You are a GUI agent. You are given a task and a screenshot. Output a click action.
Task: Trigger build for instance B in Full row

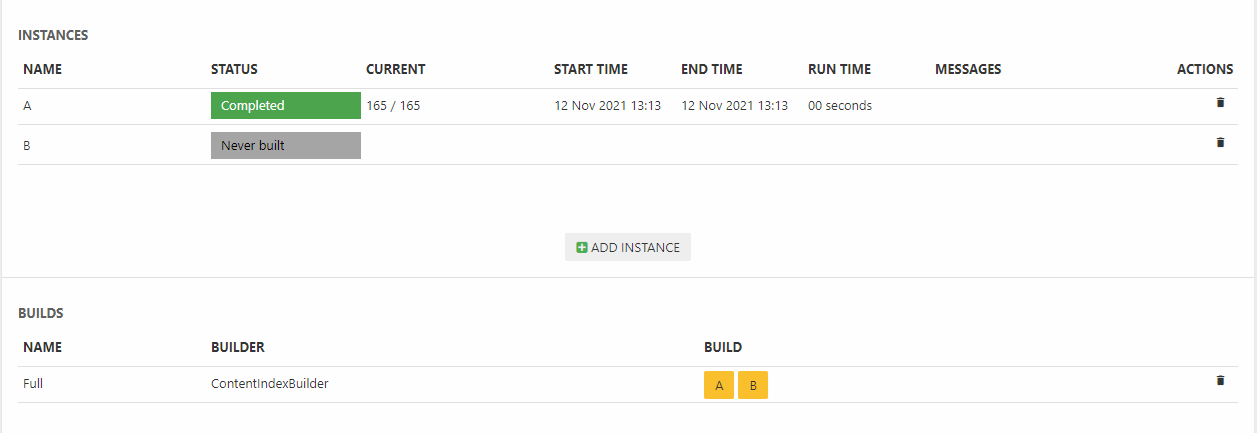(x=753, y=385)
